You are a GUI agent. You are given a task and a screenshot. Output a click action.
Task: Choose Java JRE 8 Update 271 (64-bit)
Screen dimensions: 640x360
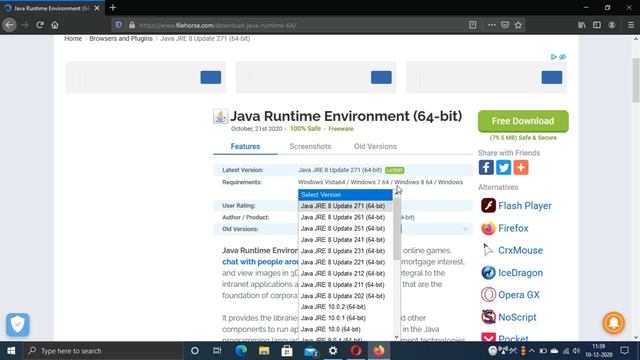(x=345, y=206)
